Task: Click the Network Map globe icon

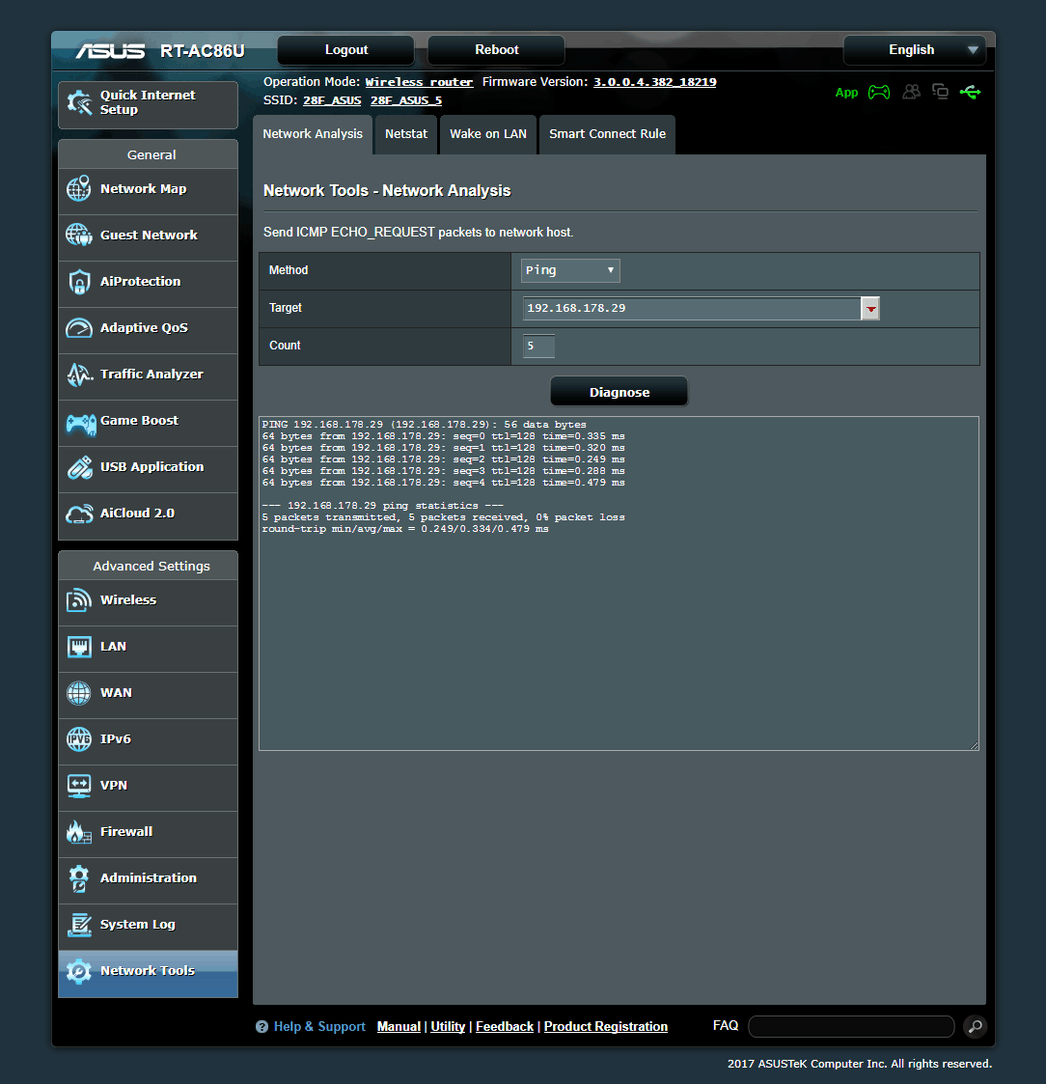Action: (x=79, y=189)
